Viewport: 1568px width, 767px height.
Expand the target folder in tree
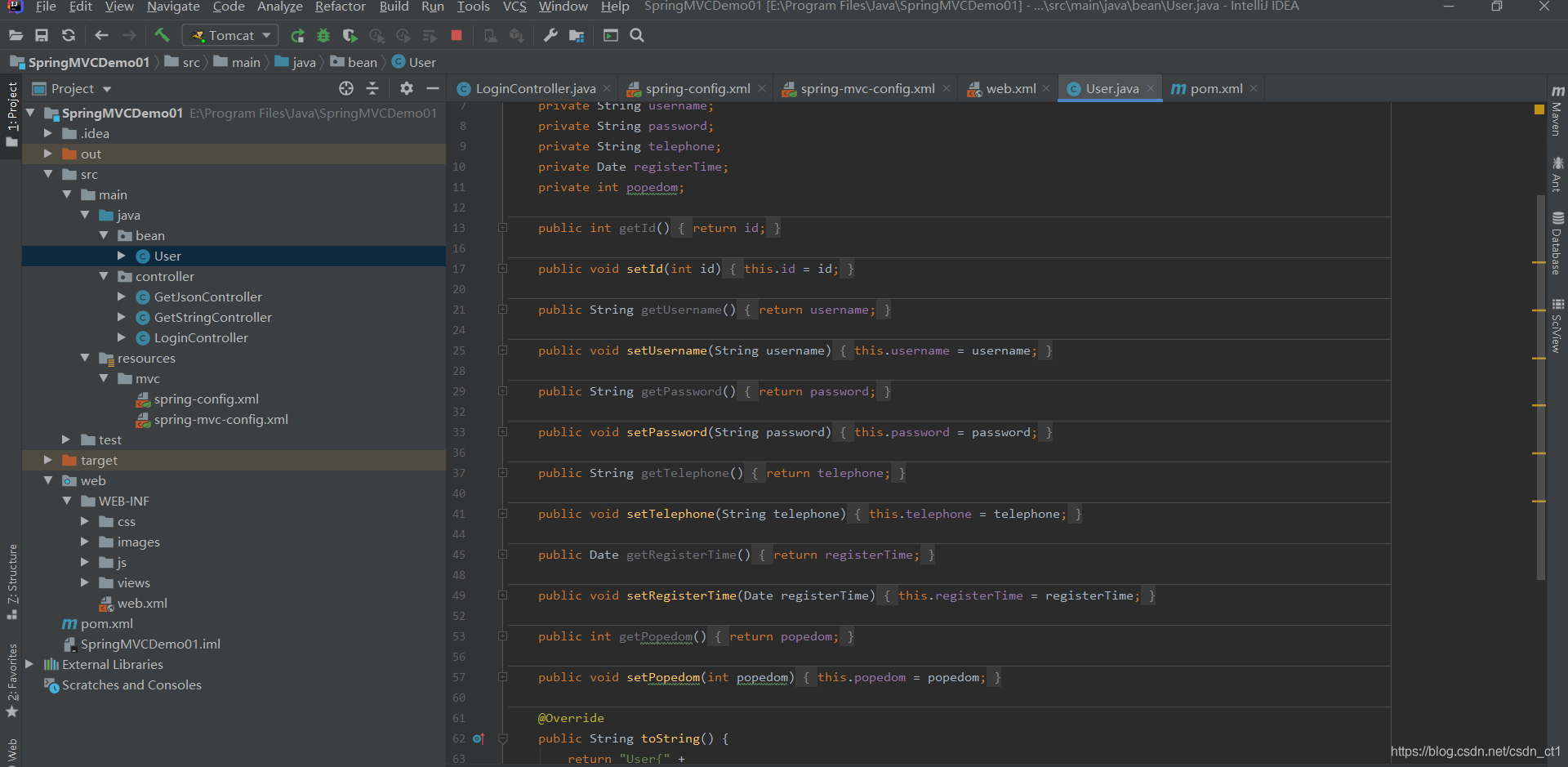pyautogui.click(x=48, y=460)
